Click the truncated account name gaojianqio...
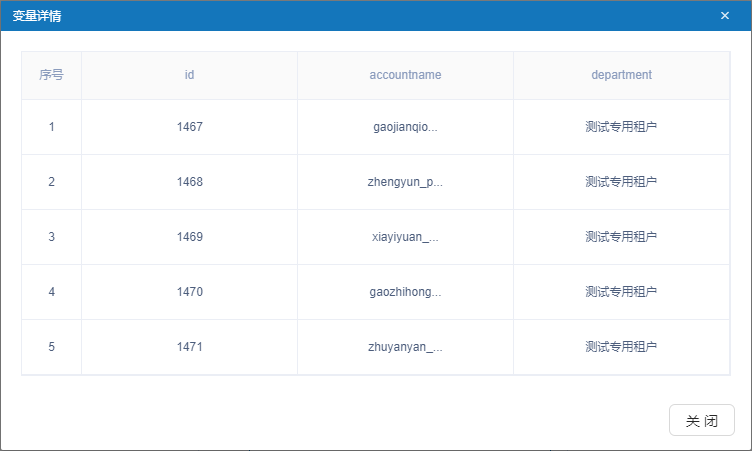Viewport: 752px width, 451px height. click(405, 127)
